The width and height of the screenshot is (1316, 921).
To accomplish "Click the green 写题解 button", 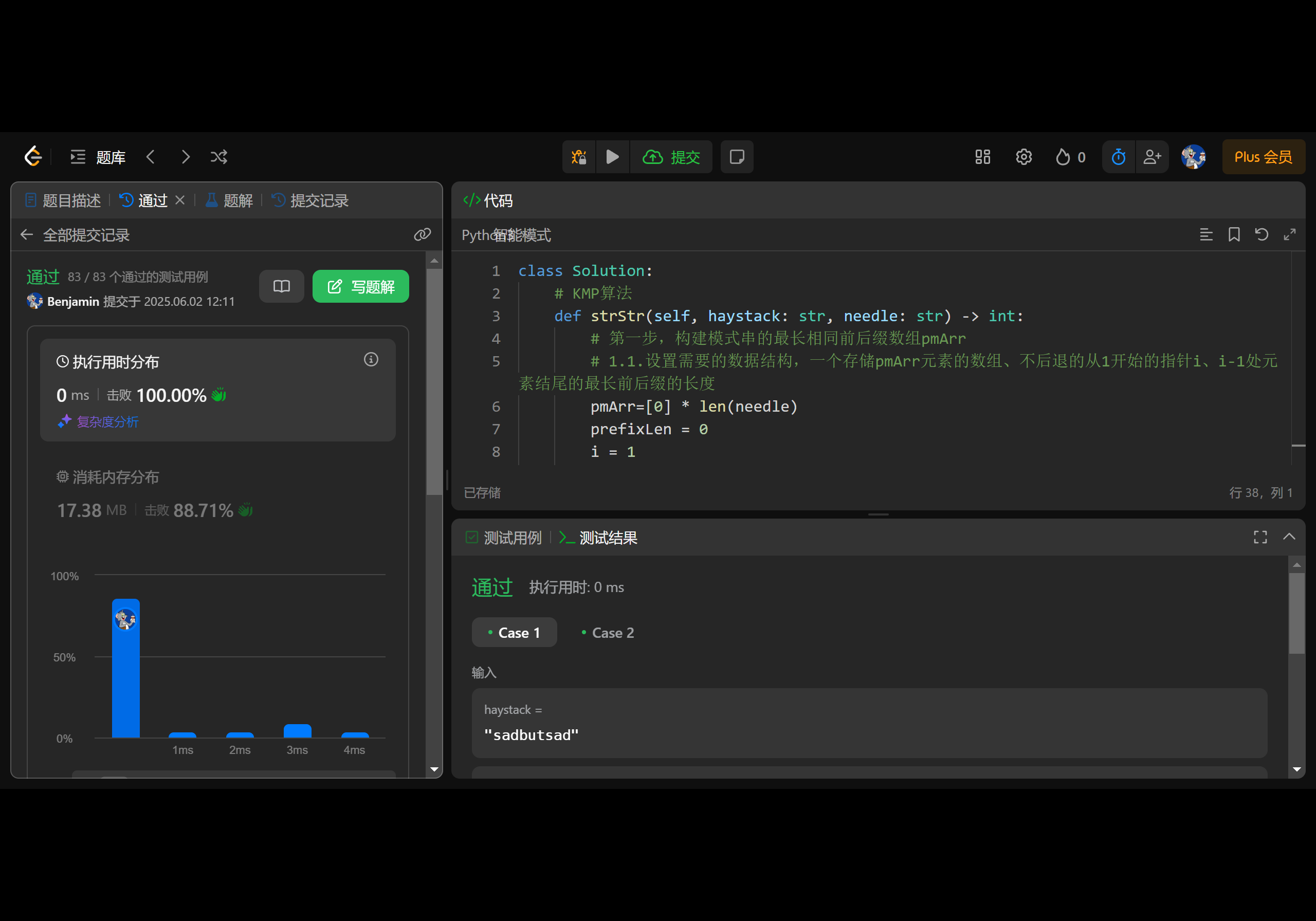I will pos(360,286).
